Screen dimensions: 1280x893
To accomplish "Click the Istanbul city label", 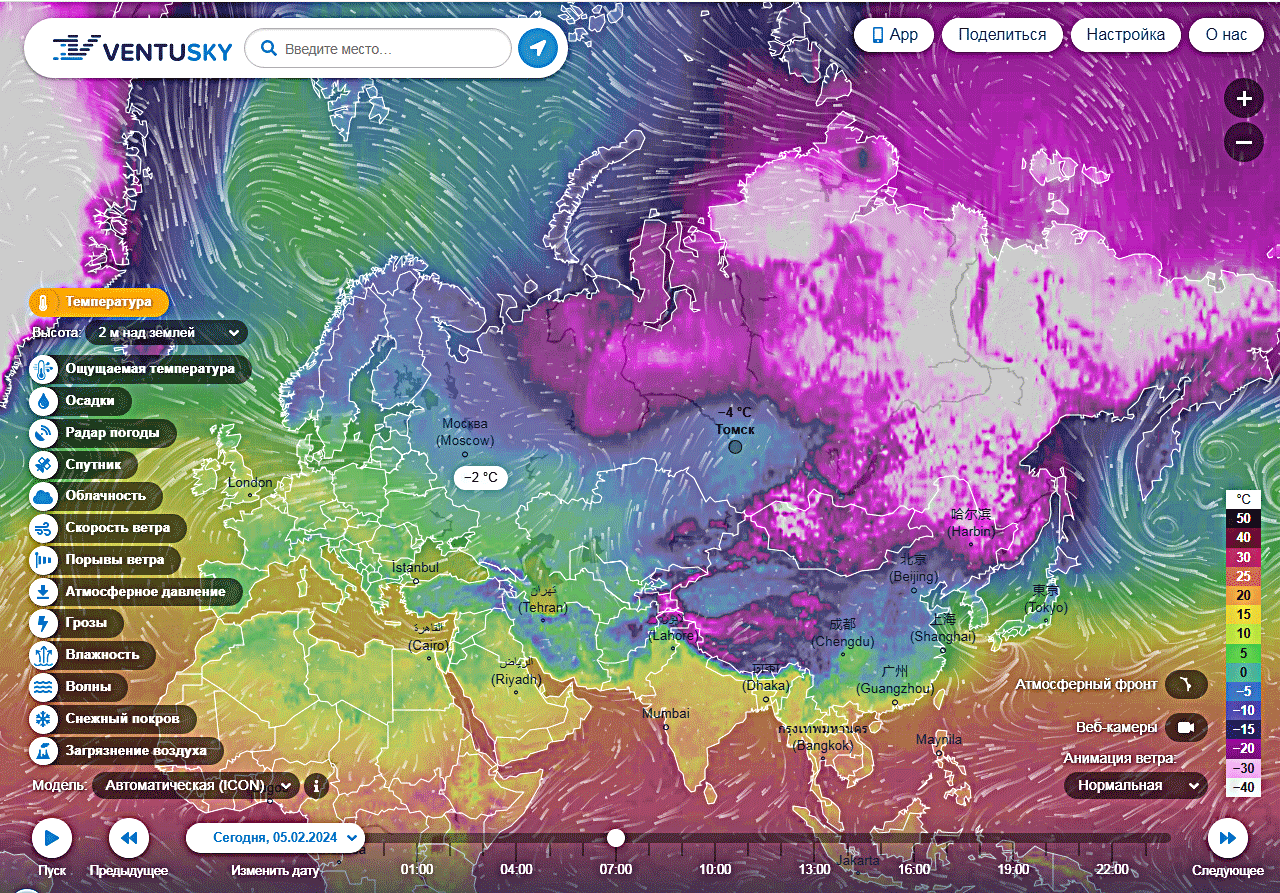I will pyautogui.click(x=415, y=568).
